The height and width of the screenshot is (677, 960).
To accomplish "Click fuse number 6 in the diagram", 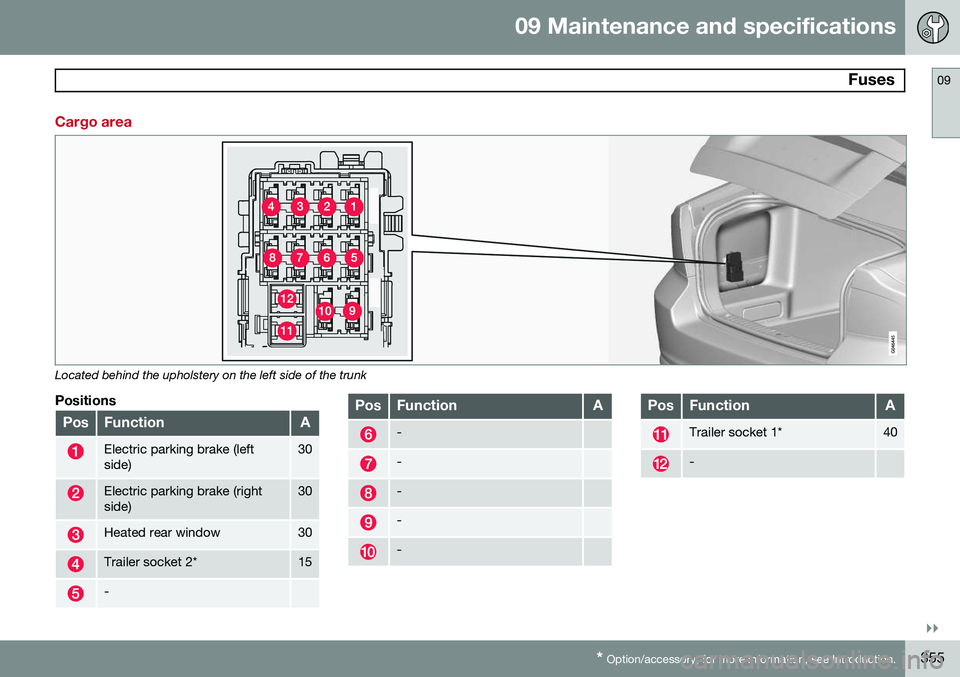I will coord(327,258).
